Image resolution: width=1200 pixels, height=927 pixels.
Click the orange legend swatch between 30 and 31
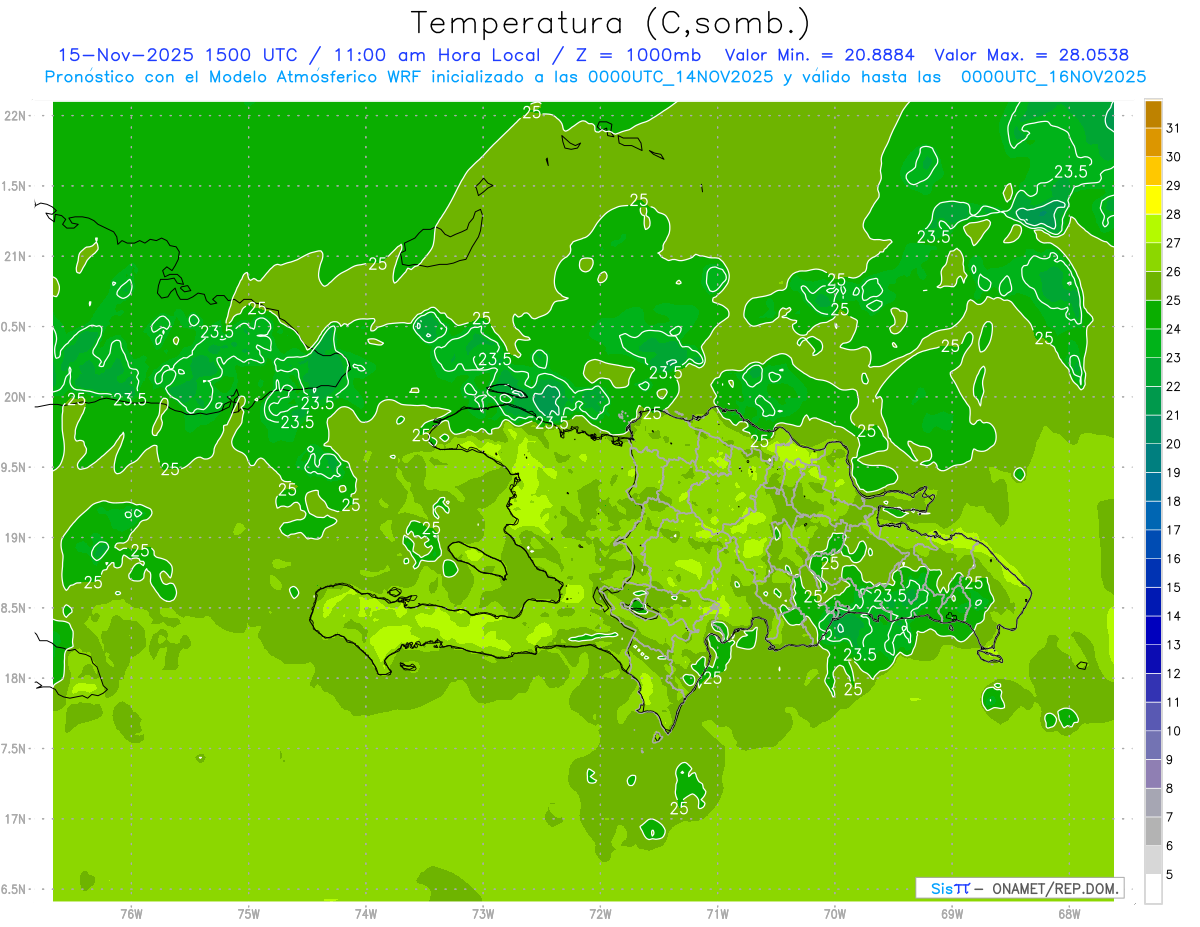click(1153, 143)
